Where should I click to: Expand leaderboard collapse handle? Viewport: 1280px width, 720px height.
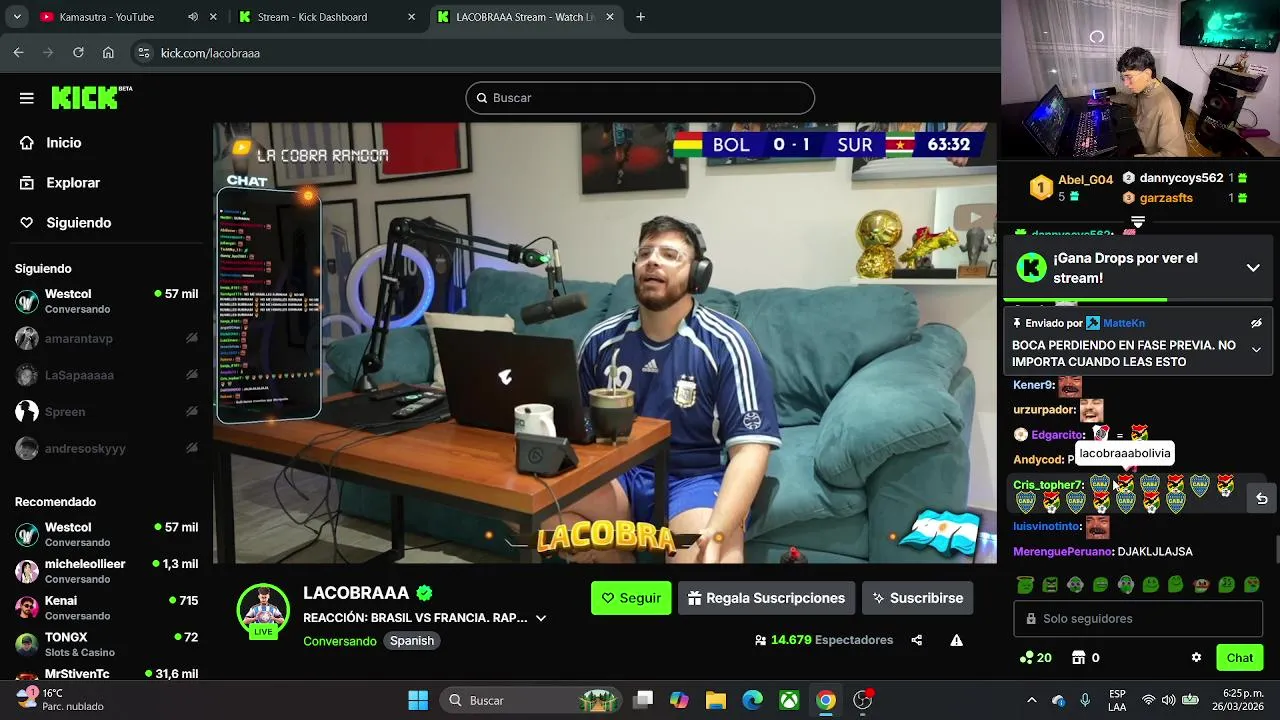1138,222
